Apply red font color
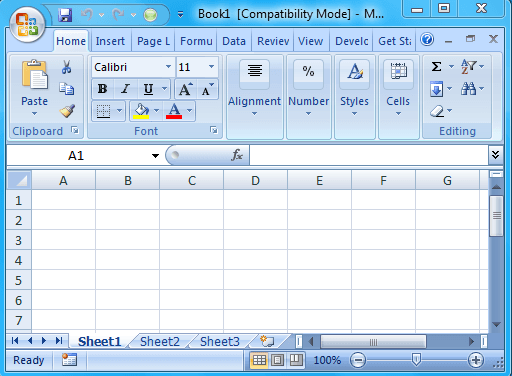 [x=174, y=111]
